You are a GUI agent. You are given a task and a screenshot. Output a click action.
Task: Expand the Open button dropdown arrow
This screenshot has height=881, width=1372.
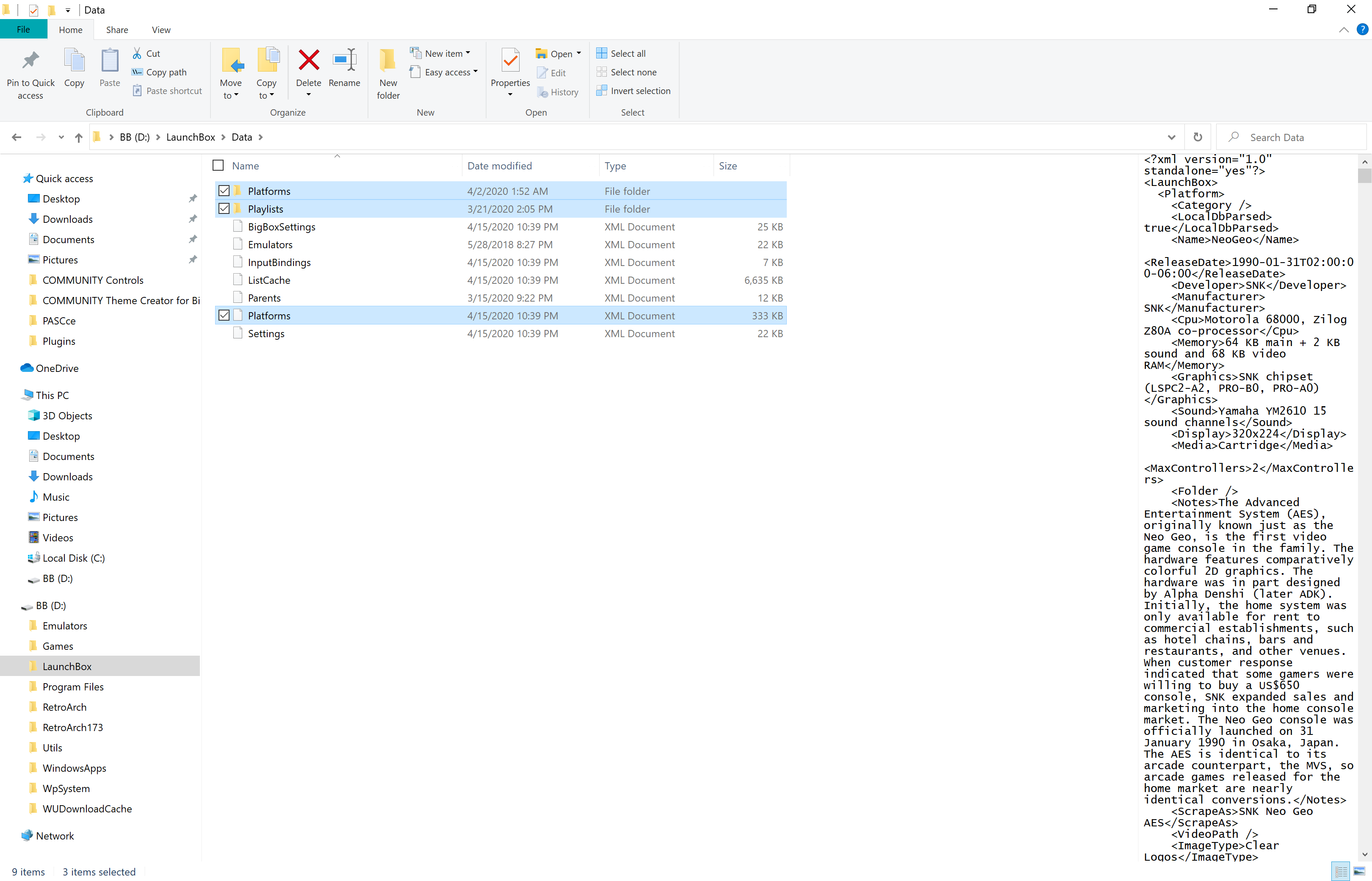click(579, 53)
